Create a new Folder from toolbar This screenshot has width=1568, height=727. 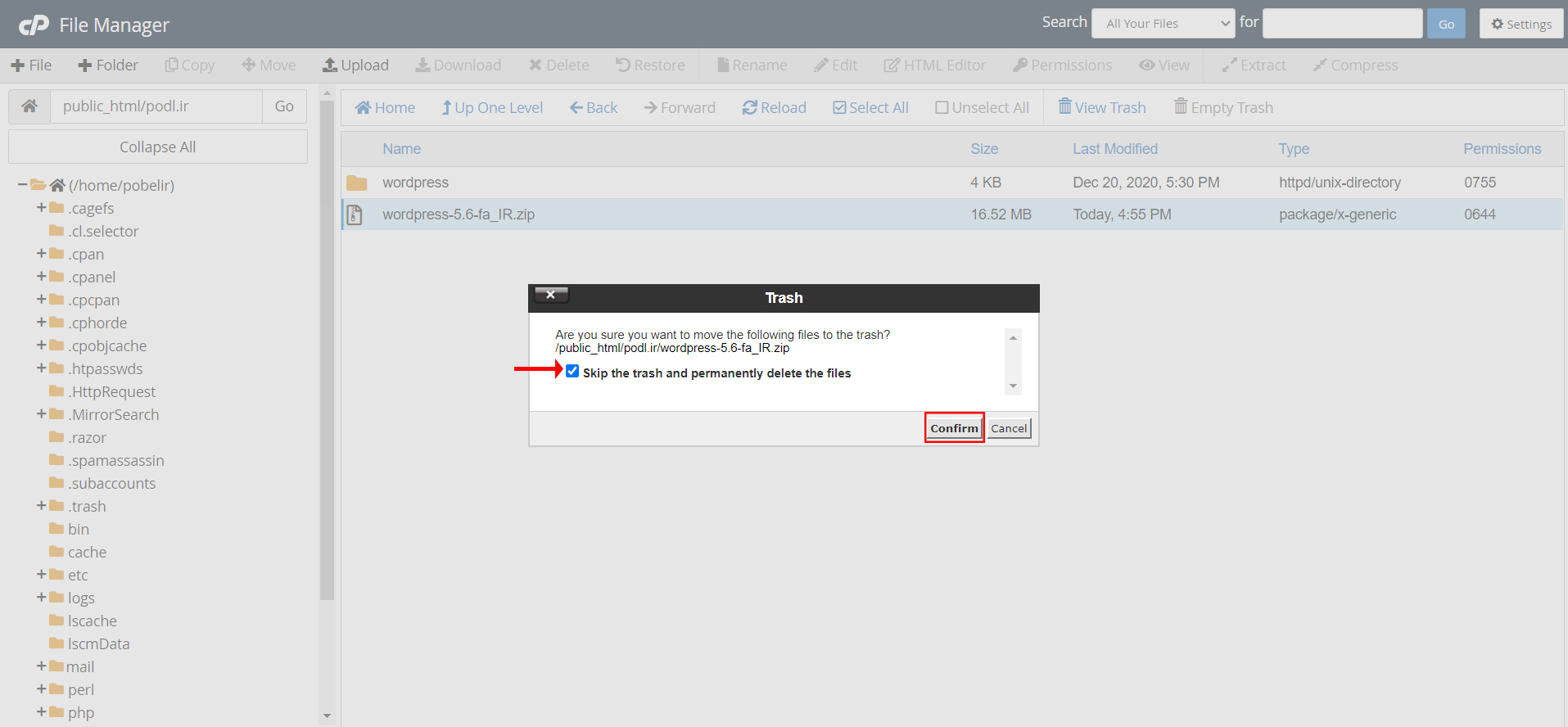[108, 65]
